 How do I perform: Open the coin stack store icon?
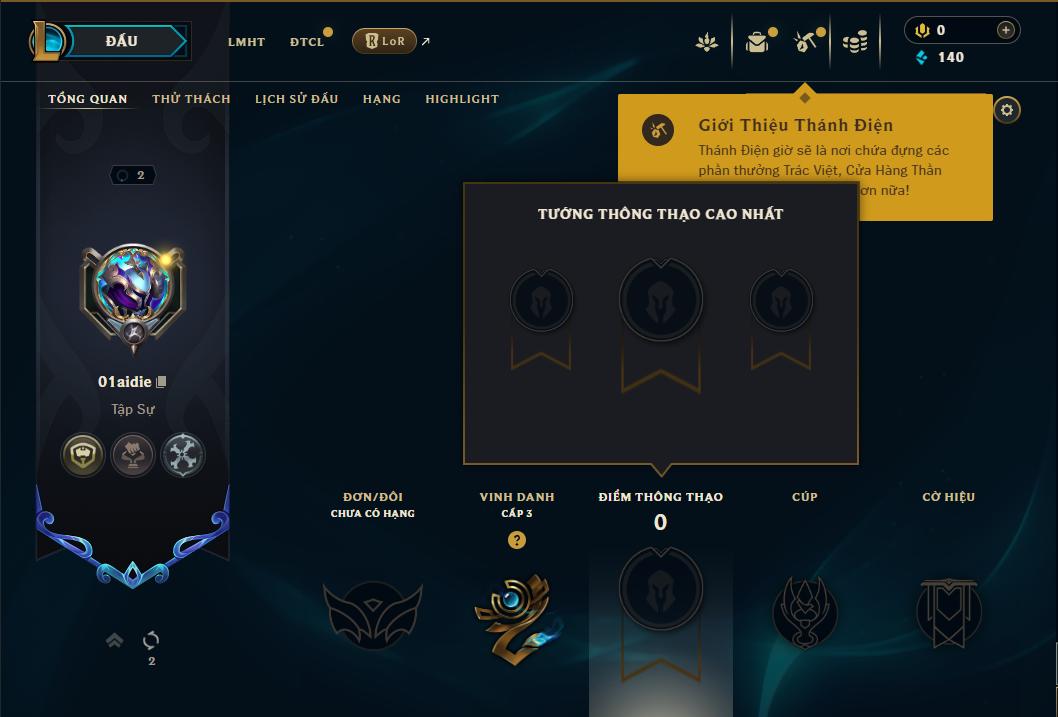855,42
